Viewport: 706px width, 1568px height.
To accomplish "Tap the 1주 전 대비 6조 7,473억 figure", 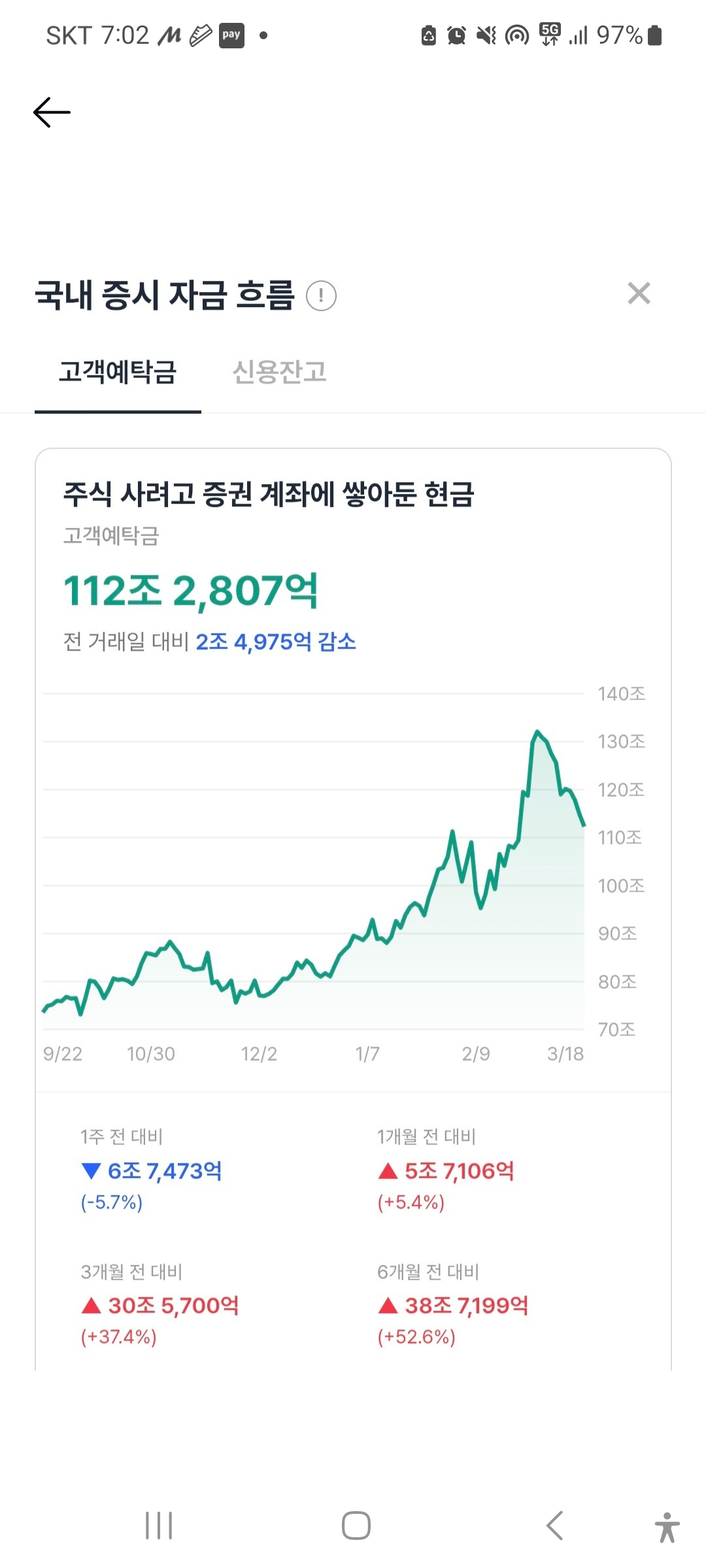I will [x=165, y=1171].
